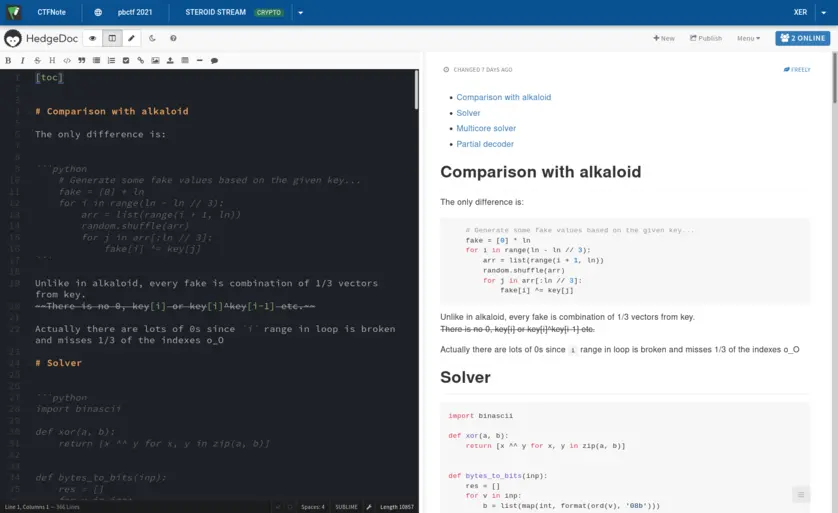Insert a table from the editor toolbar
Screen dimensions: 838x513
pos(185,60)
